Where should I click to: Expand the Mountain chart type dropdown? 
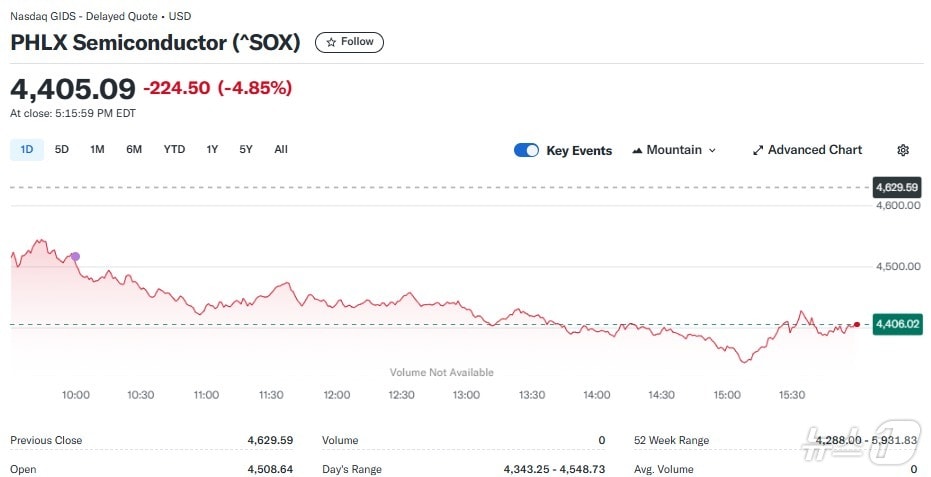(712, 150)
